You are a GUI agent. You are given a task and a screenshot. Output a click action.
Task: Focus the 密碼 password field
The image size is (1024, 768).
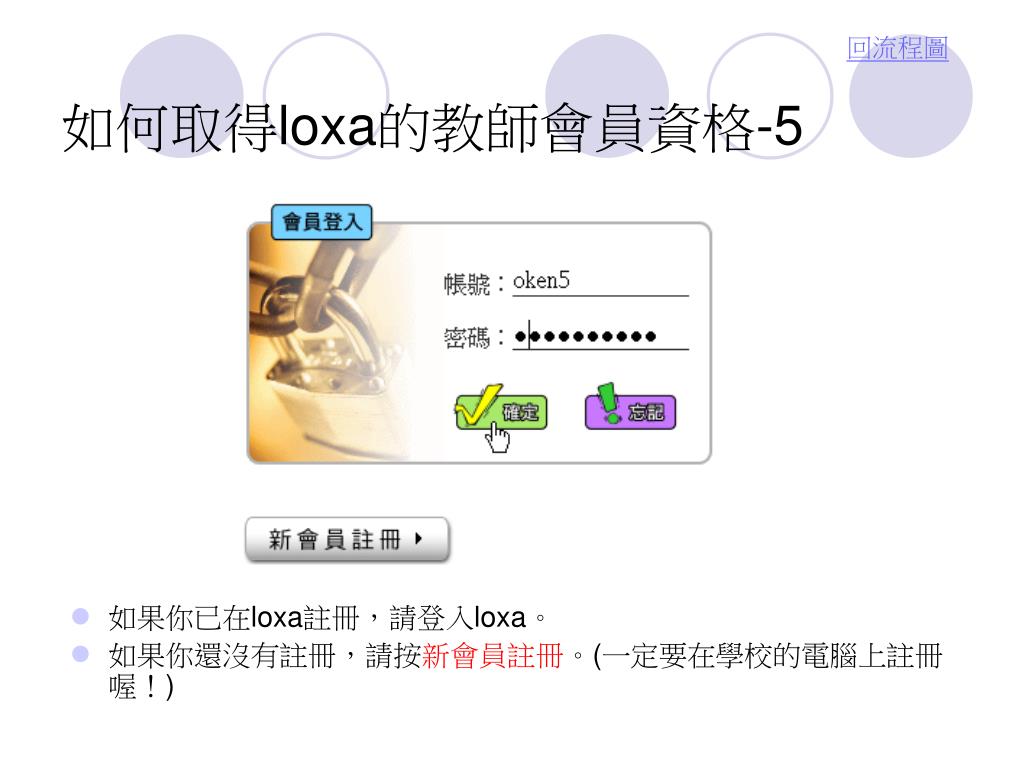coord(600,336)
